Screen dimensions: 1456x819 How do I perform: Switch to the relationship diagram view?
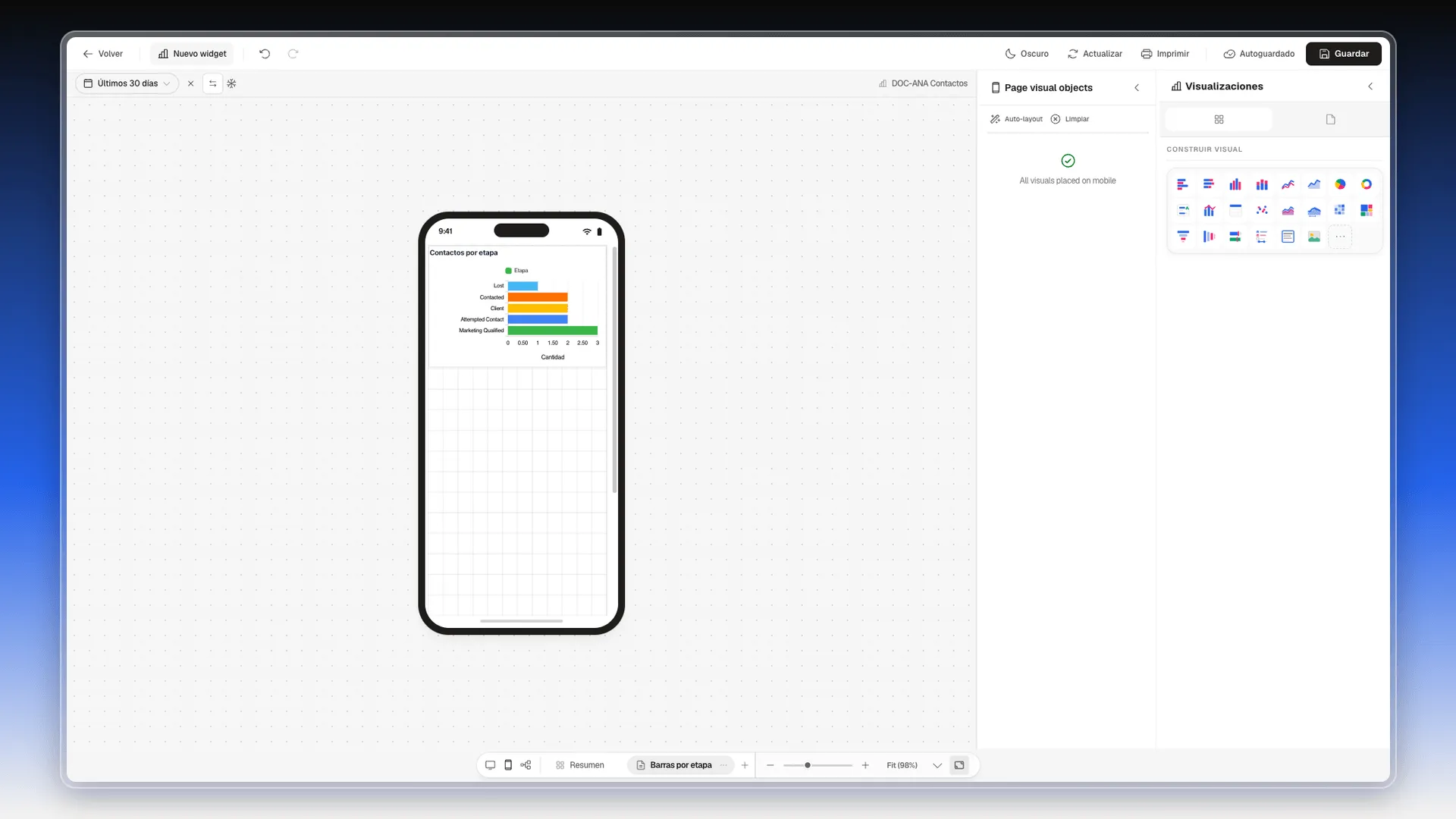[x=526, y=765]
